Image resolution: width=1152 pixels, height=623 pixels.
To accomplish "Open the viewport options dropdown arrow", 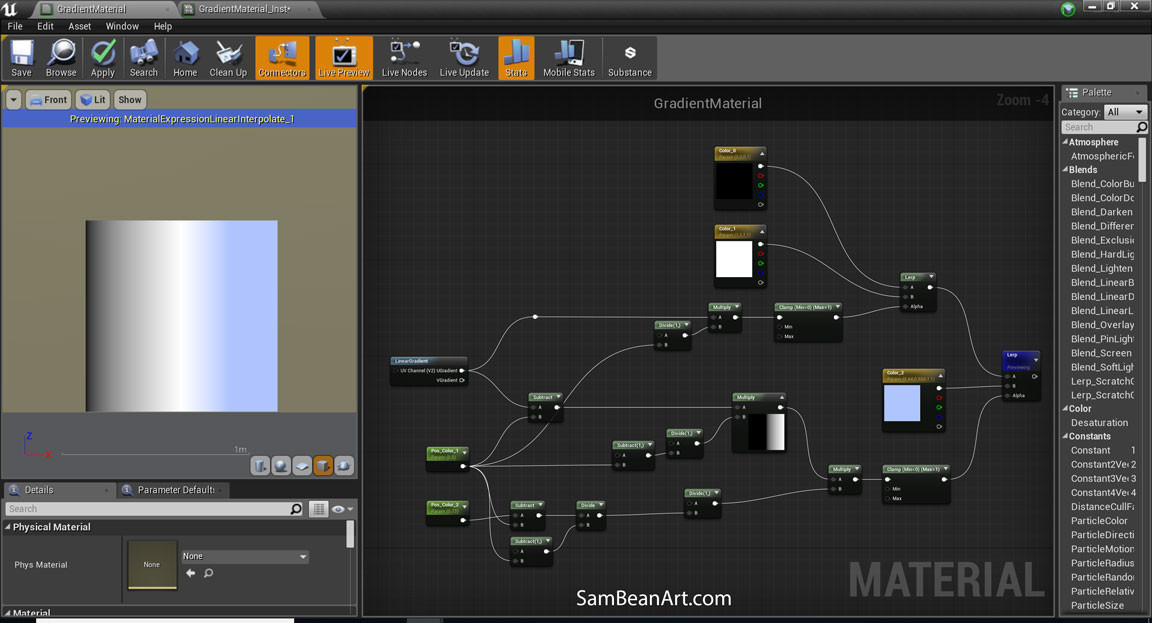I will click(x=14, y=99).
